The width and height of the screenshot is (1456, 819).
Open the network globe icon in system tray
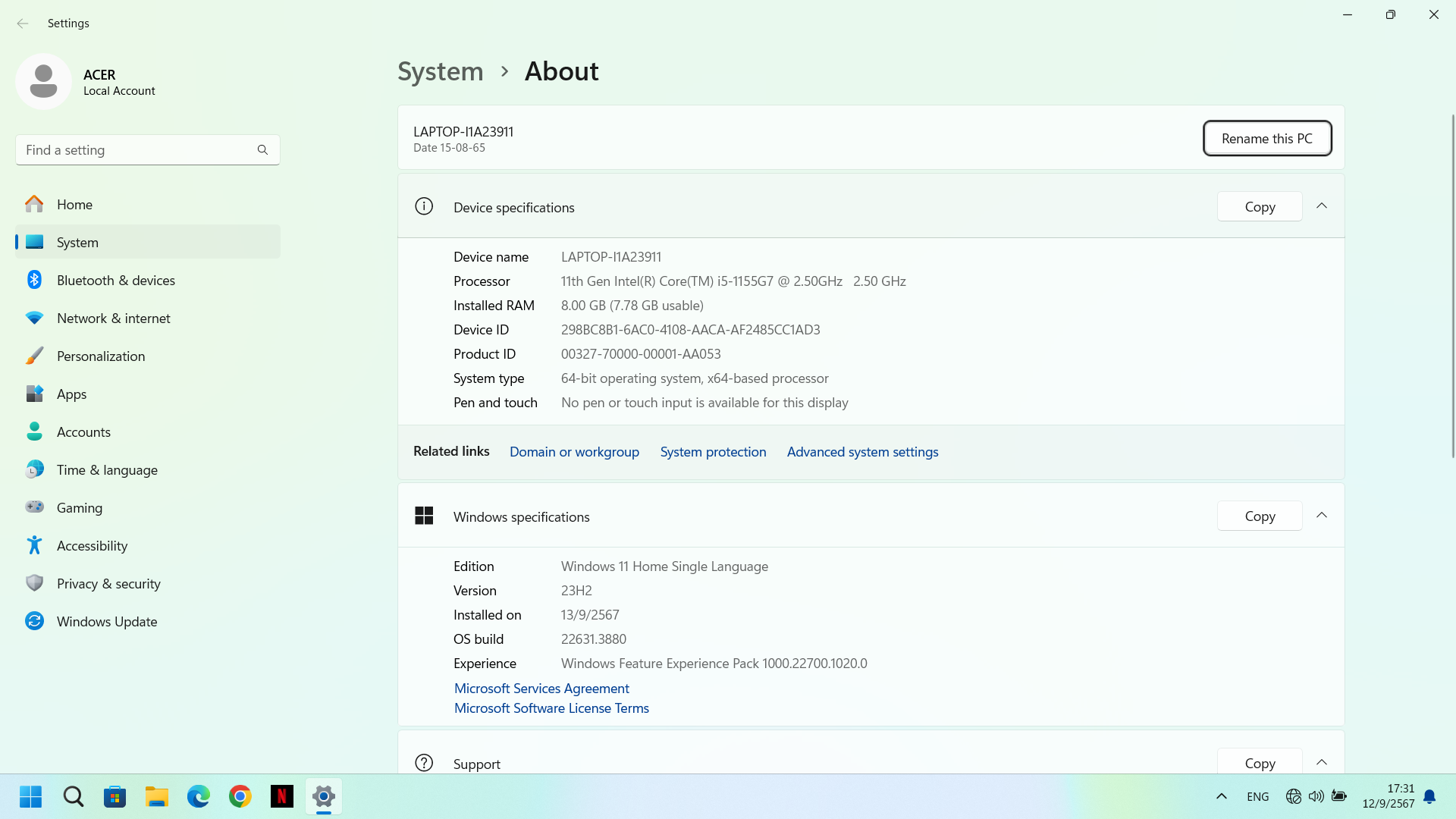point(1294,796)
